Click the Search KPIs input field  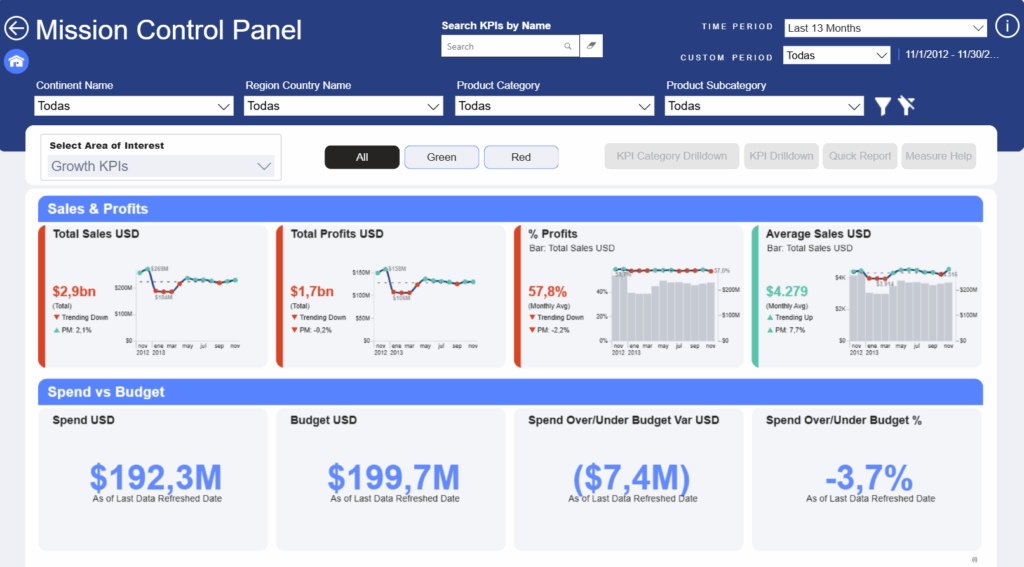pyautogui.click(x=500, y=46)
